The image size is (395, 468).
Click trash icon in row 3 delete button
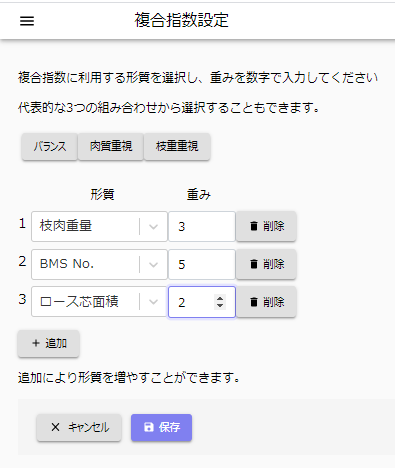point(254,302)
